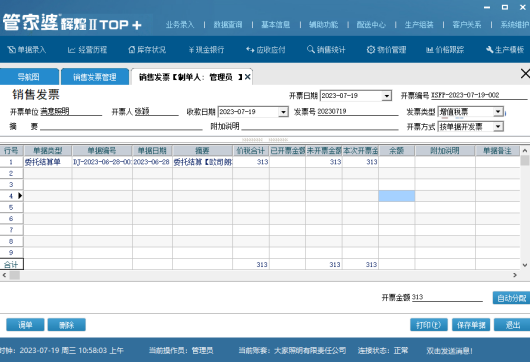The image size is (530, 362).
Task: Click the 打印(P) button
Action: [429, 325]
